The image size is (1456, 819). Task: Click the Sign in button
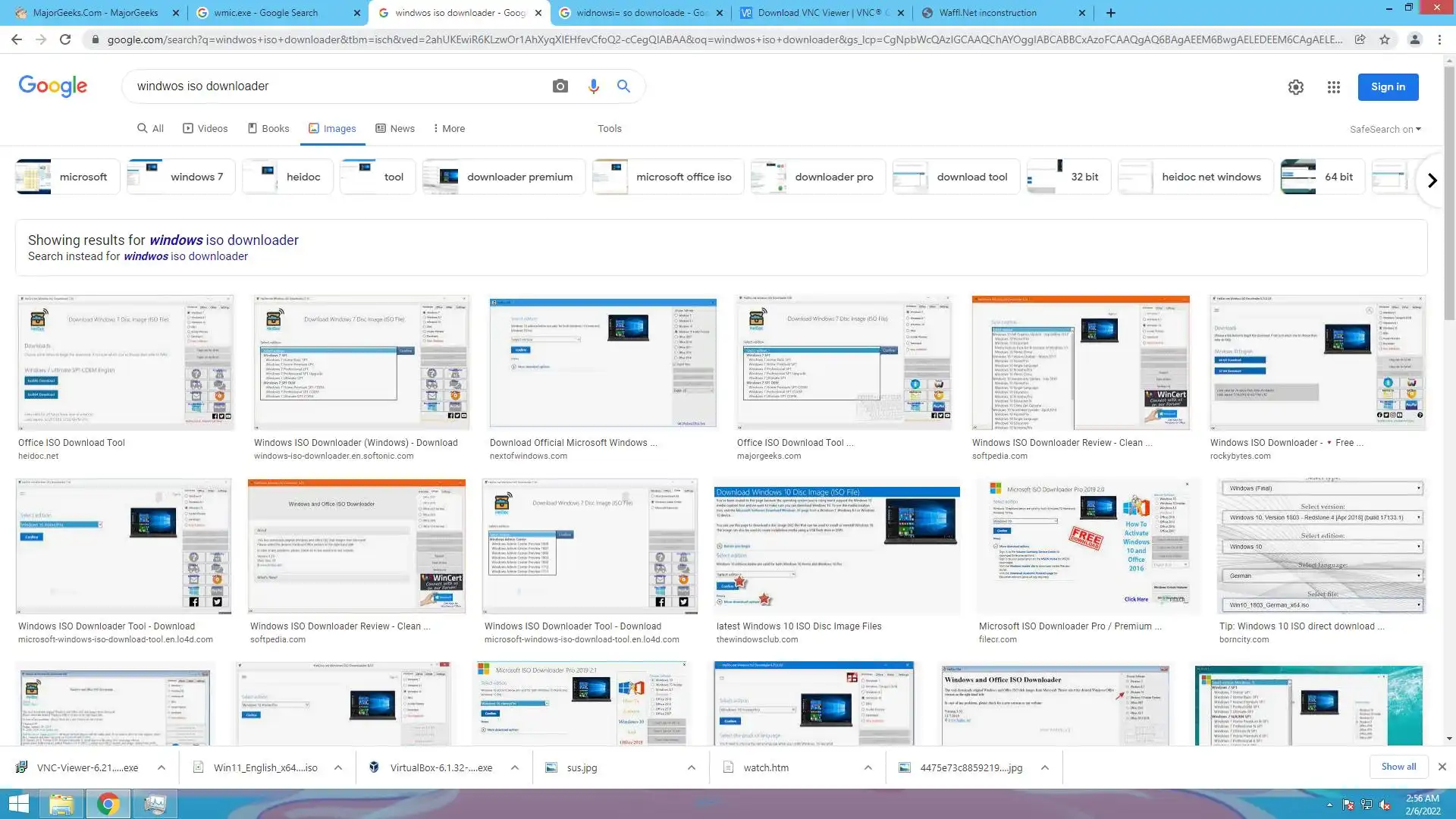click(1387, 87)
